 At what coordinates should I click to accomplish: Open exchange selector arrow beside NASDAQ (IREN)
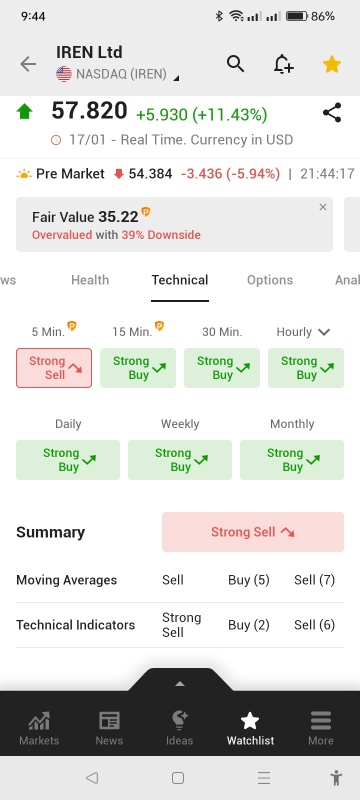tap(176, 78)
